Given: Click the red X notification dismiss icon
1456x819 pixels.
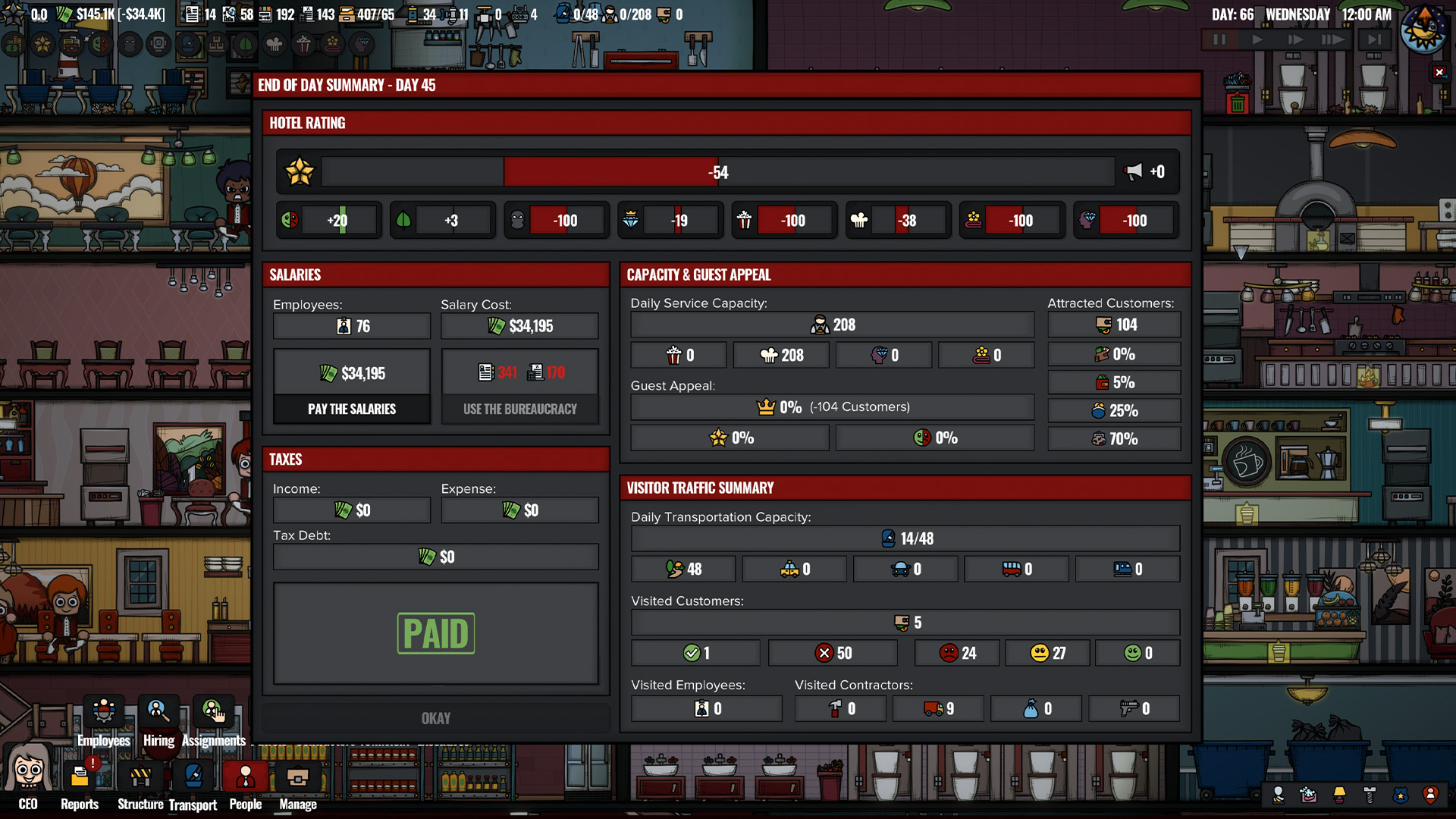Looking at the screenshot, I should (x=1439, y=72).
